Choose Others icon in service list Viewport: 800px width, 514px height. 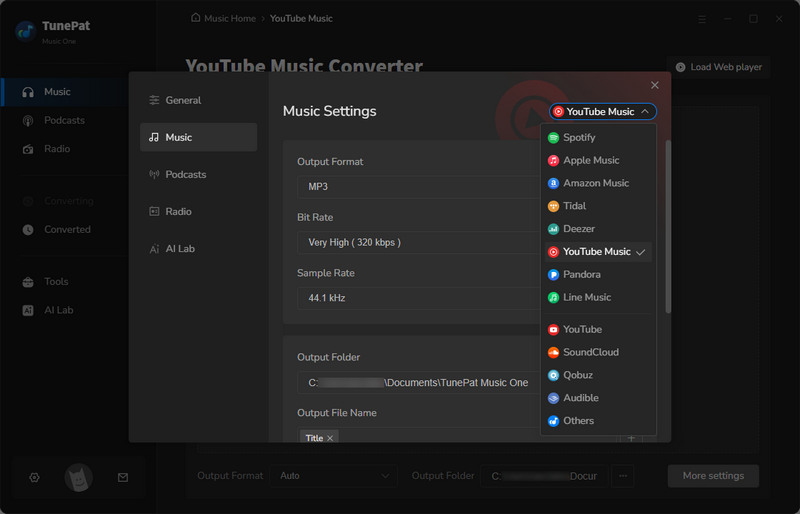coord(553,421)
